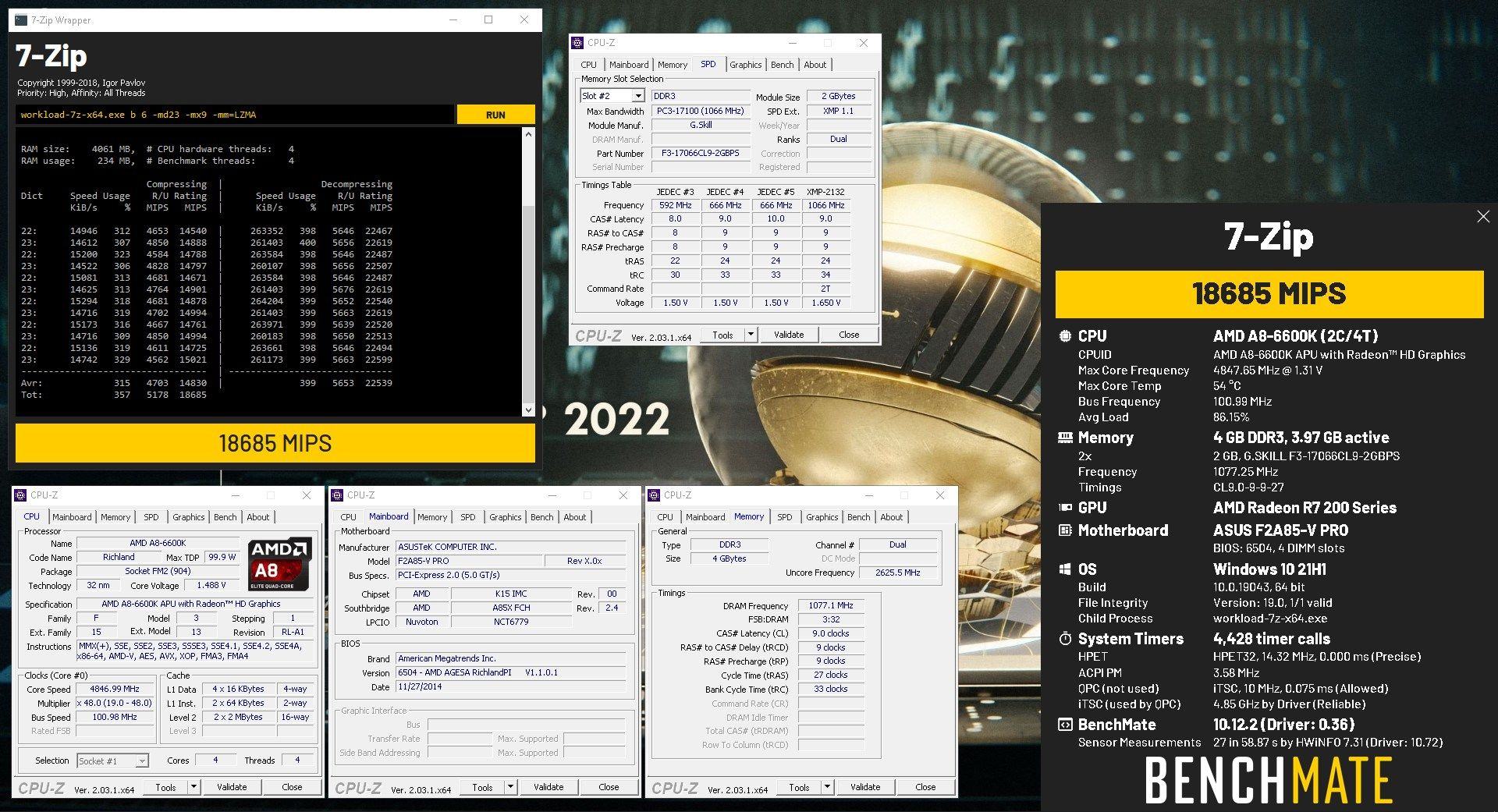Click Validate in SPD CPU-Z window

(x=789, y=335)
